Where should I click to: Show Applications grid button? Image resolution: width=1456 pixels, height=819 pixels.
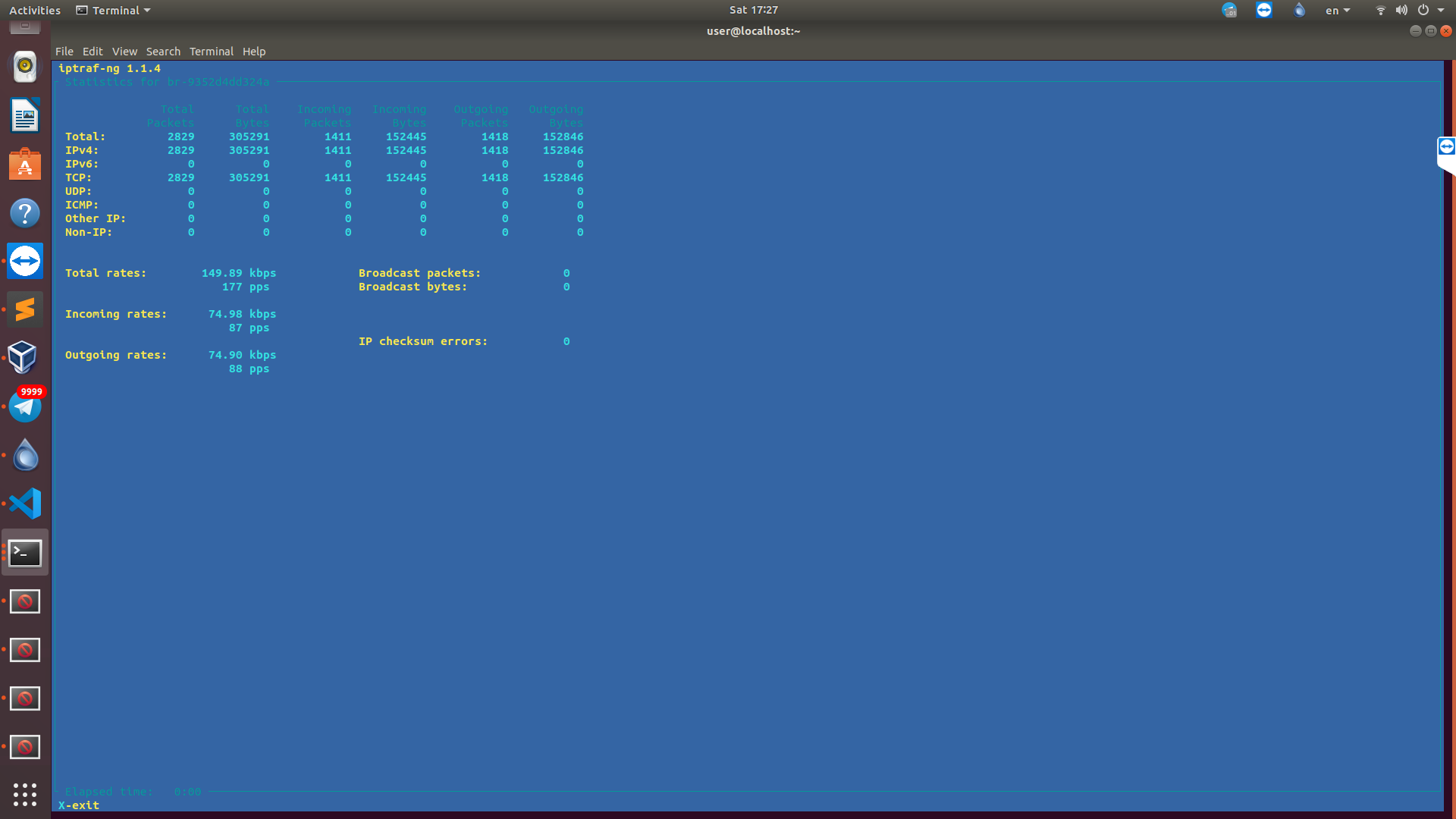25,794
